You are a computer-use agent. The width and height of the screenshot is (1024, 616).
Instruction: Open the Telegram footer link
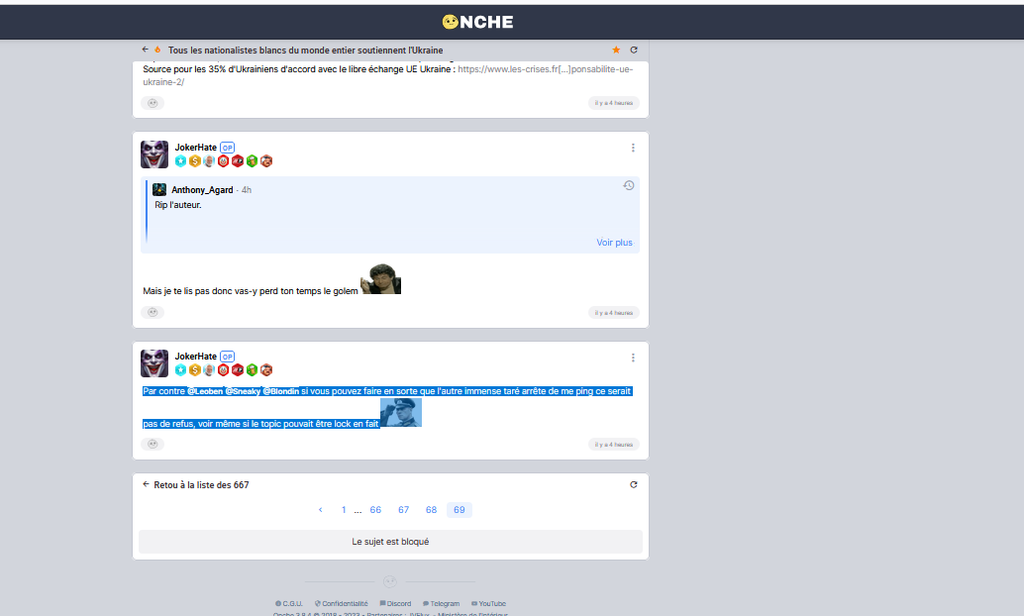(441, 604)
